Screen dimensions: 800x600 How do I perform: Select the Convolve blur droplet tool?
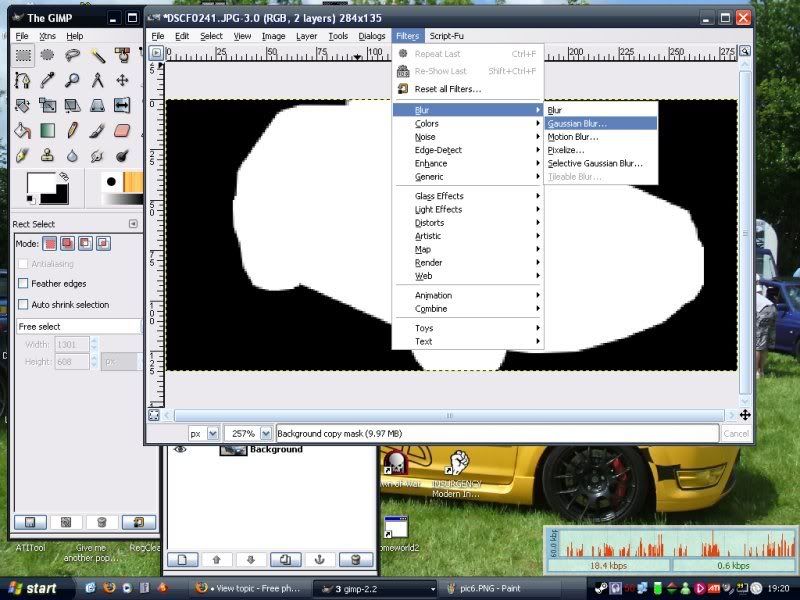point(72,156)
